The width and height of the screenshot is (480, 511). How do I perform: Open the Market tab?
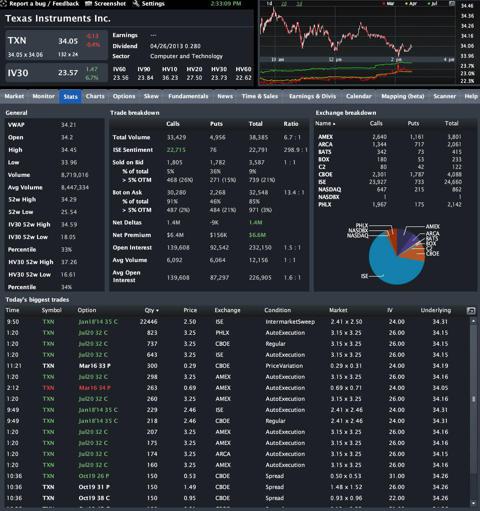(14, 96)
